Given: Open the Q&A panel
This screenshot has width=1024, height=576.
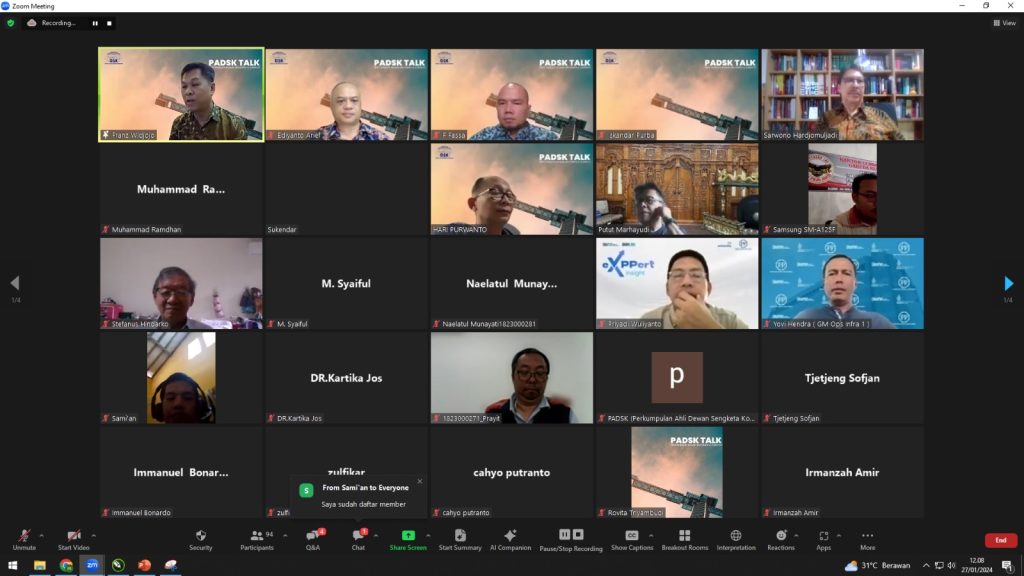Looking at the screenshot, I should [x=313, y=539].
